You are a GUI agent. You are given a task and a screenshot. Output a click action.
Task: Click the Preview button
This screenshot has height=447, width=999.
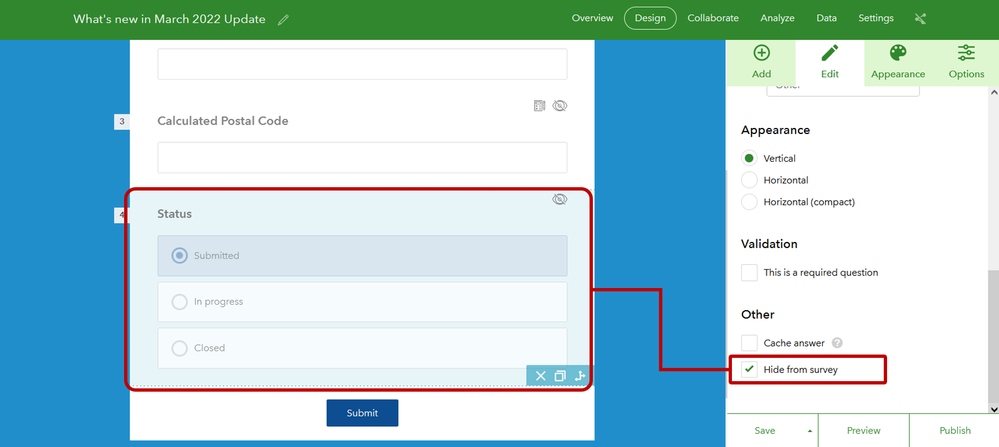tap(863, 430)
